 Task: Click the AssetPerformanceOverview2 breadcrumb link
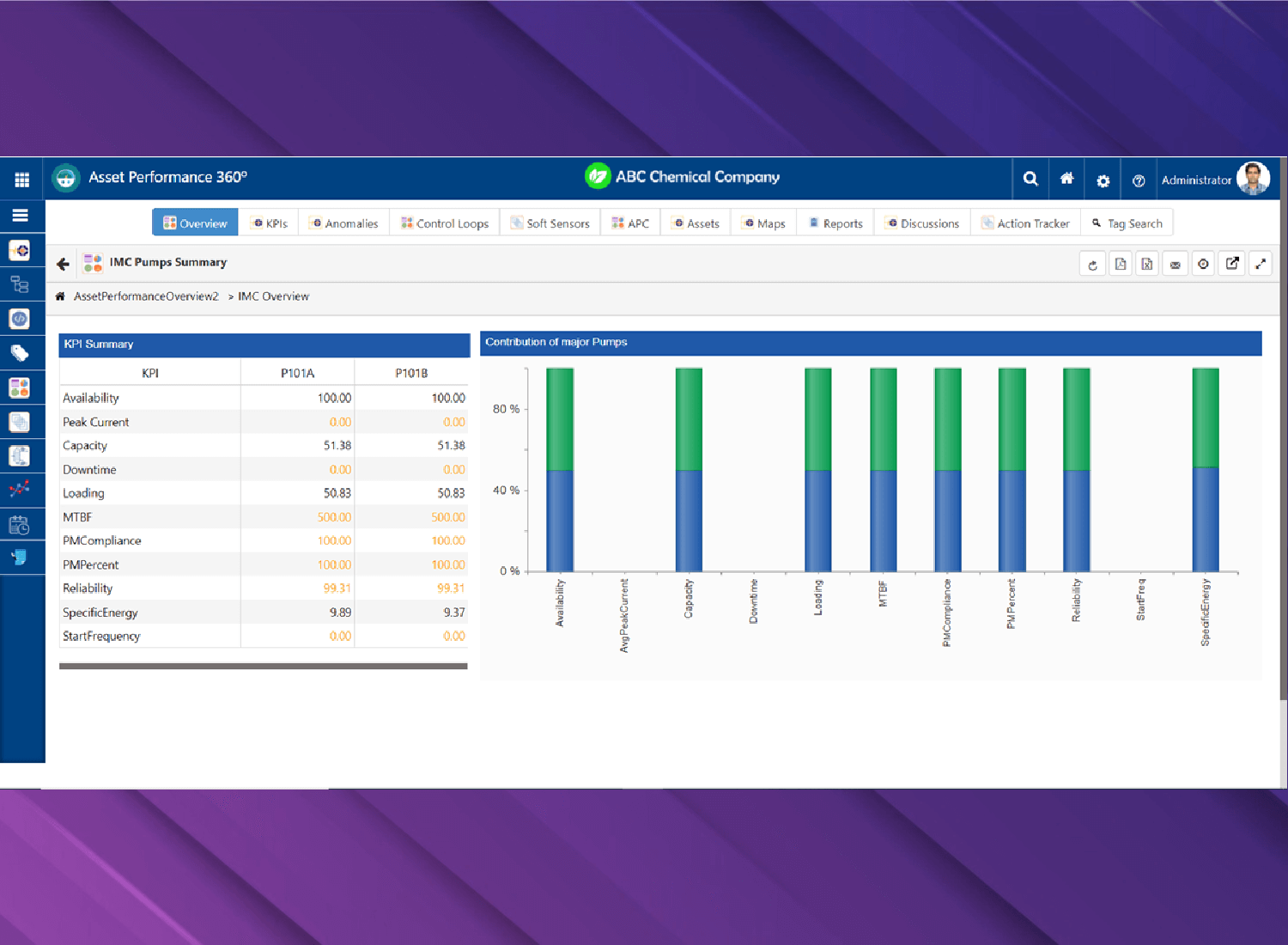[x=146, y=296]
